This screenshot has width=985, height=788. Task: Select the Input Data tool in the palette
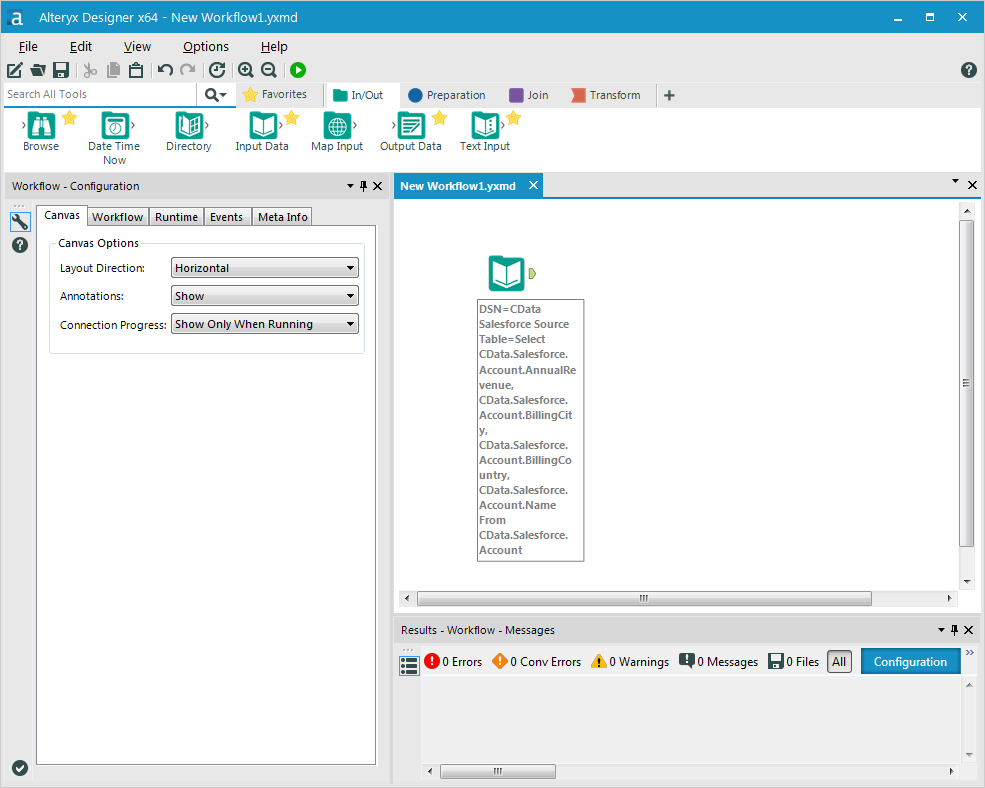coord(262,131)
